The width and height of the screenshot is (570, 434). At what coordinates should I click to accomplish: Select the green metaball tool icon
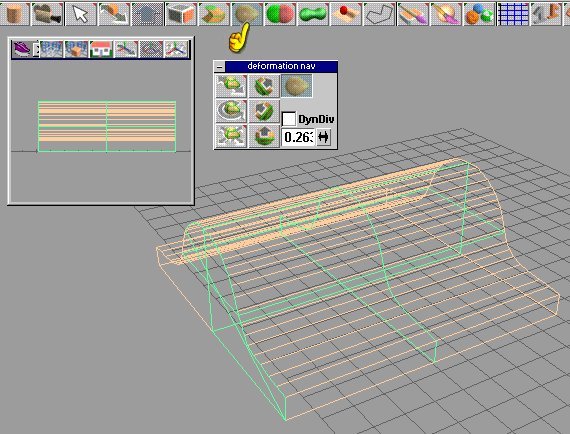click(313, 13)
